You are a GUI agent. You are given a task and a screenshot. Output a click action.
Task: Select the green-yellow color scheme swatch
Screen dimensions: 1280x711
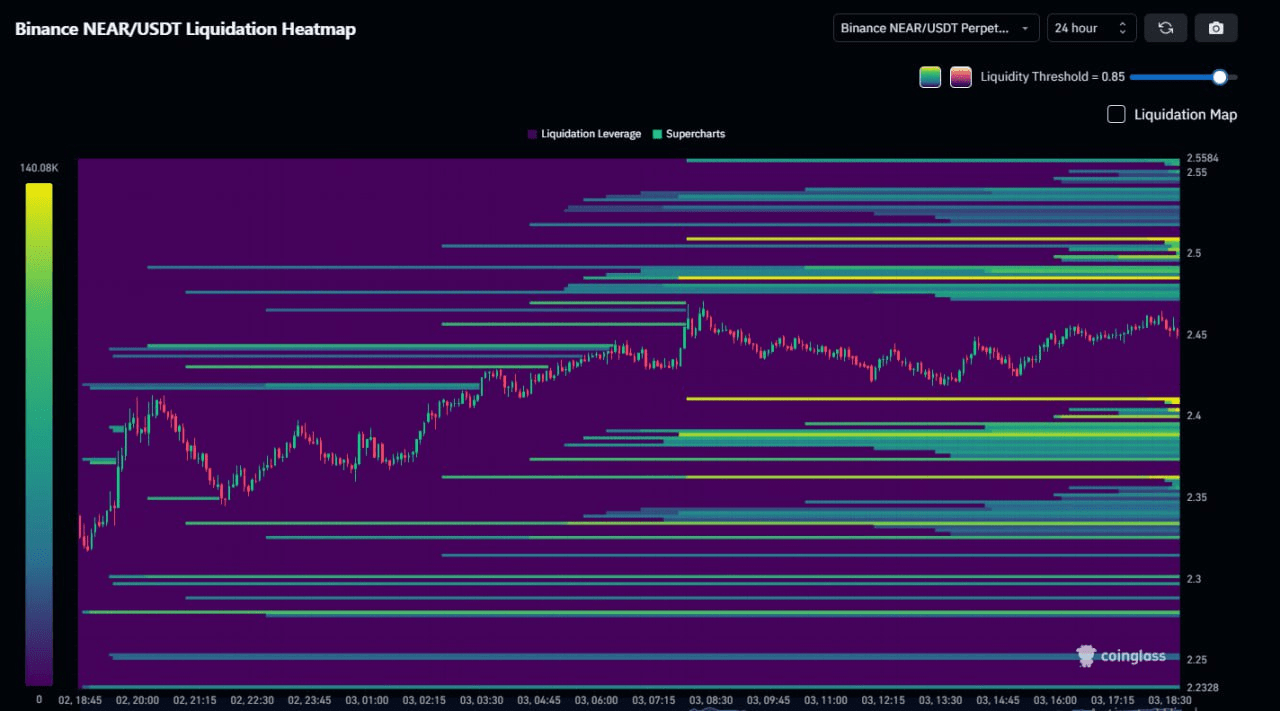930,77
